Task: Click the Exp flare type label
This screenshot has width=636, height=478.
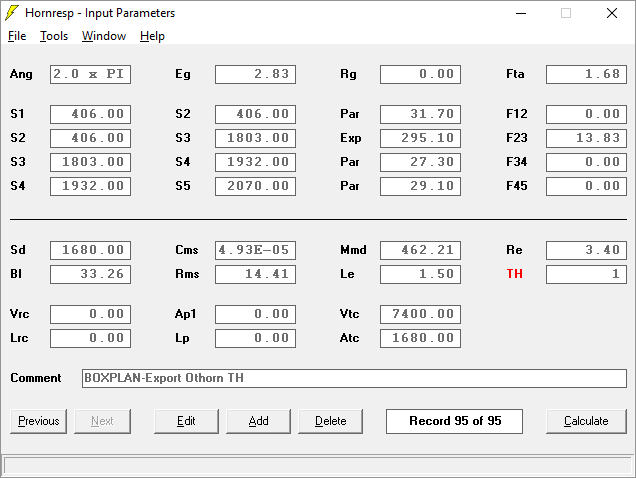Action: [x=350, y=138]
